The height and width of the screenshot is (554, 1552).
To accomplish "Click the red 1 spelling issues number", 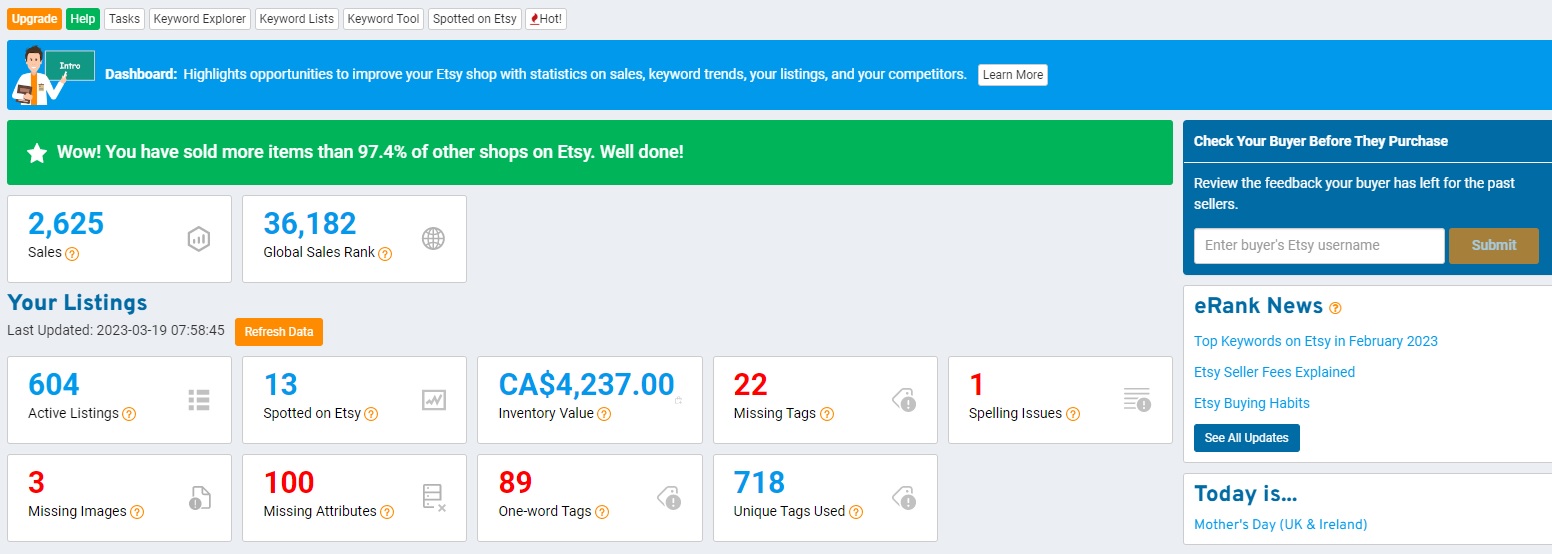I will click(x=977, y=384).
